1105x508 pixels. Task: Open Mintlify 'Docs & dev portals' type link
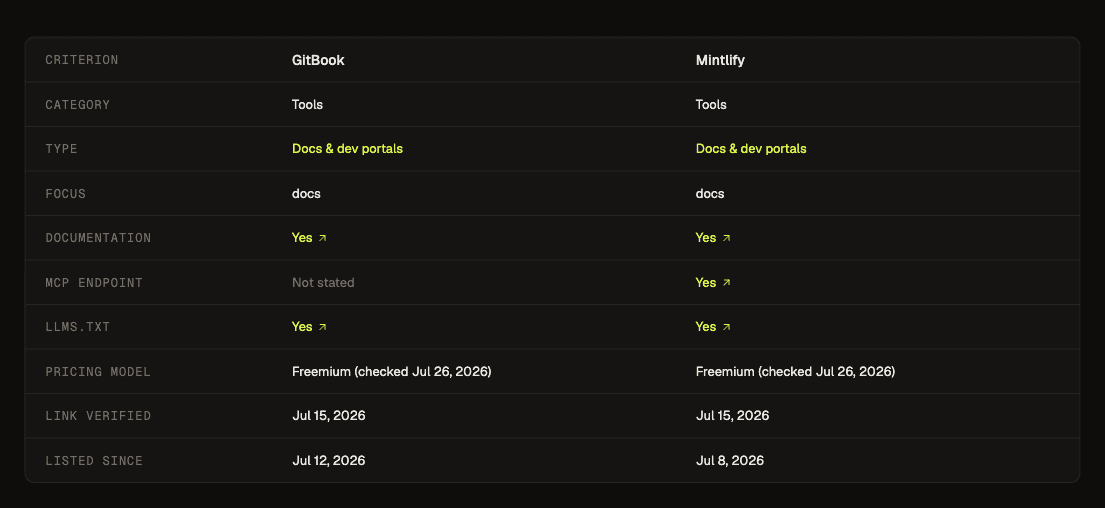click(x=751, y=149)
